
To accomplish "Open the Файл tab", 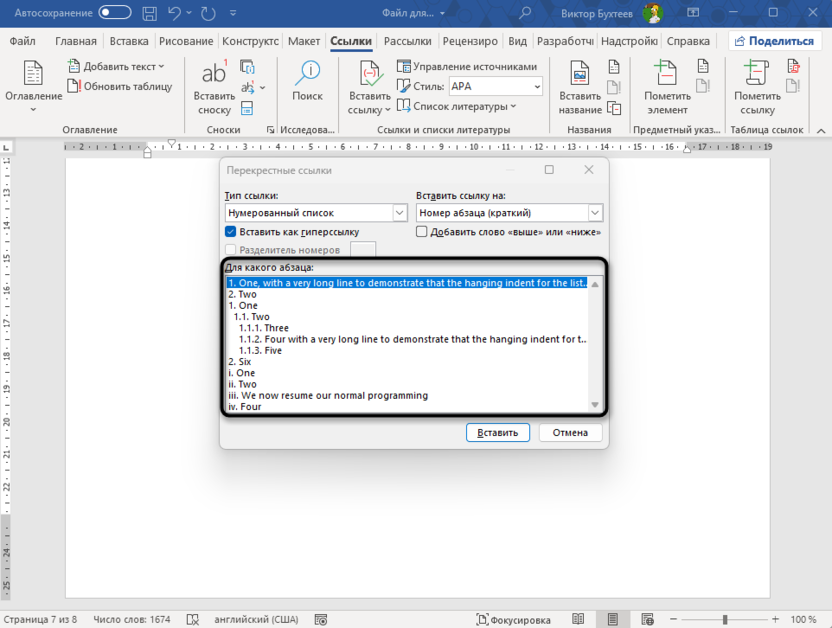I will pos(22,41).
